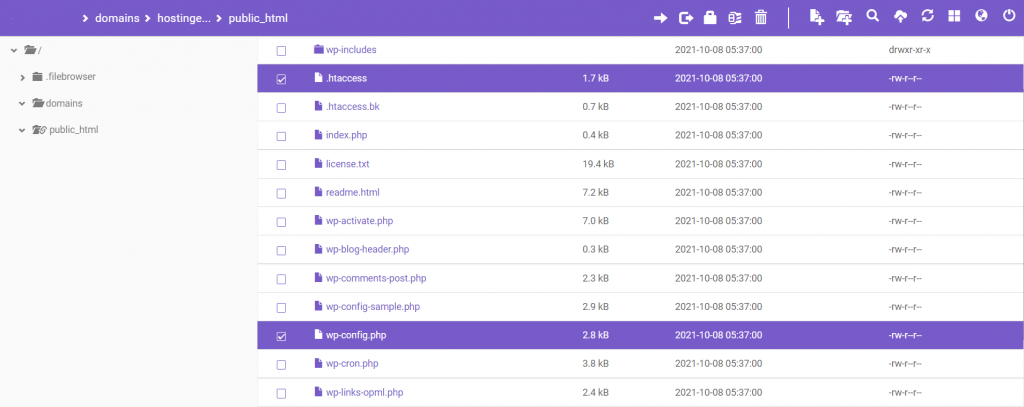Click the move (arrow) toolbar icon
This screenshot has height=407, width=1024.
click(x=660, y=18)
